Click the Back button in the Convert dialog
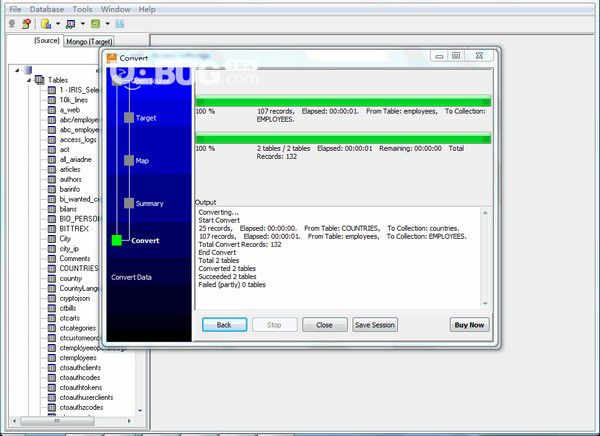 point(224,325)
